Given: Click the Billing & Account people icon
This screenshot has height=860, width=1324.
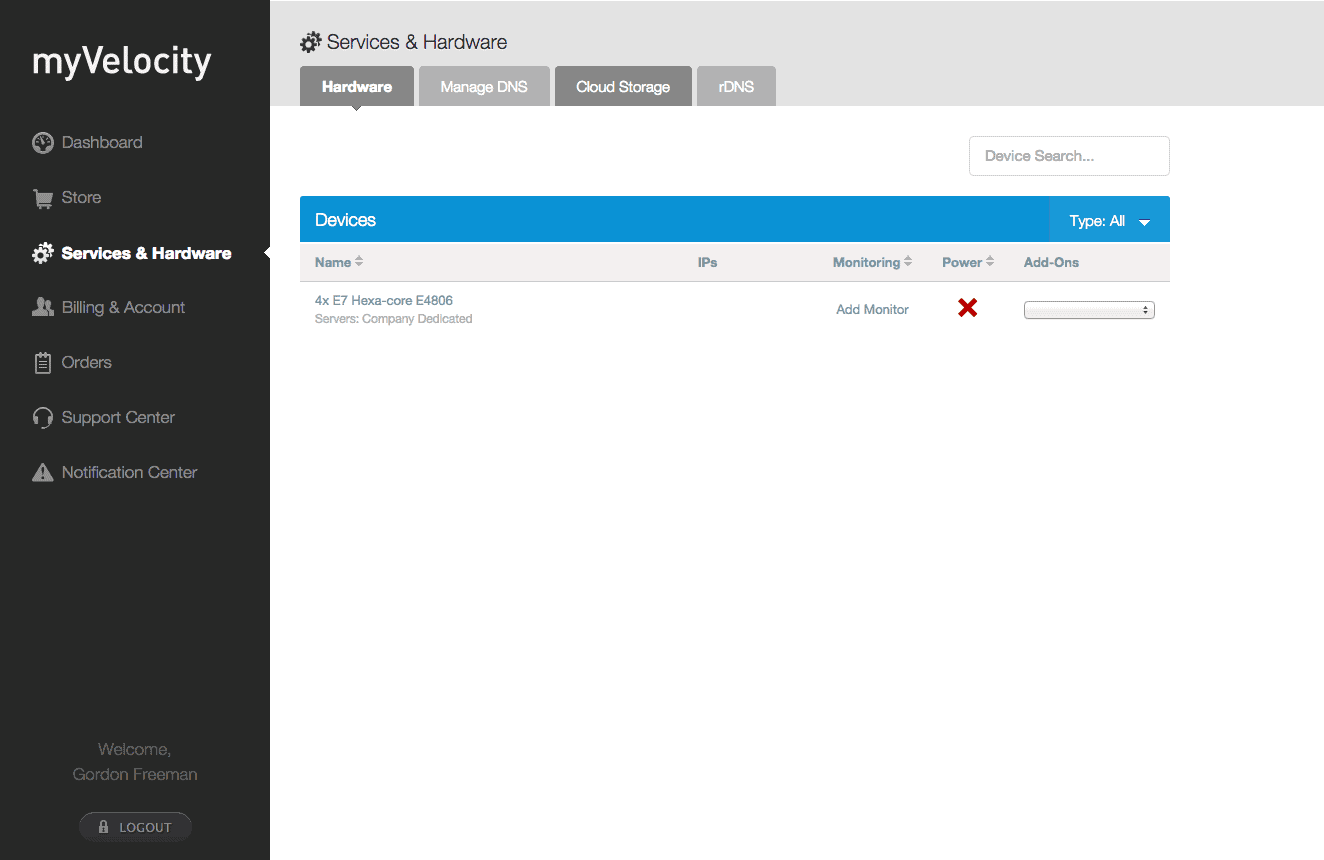Looking at the screenshot, I should (x=42, y=307).
